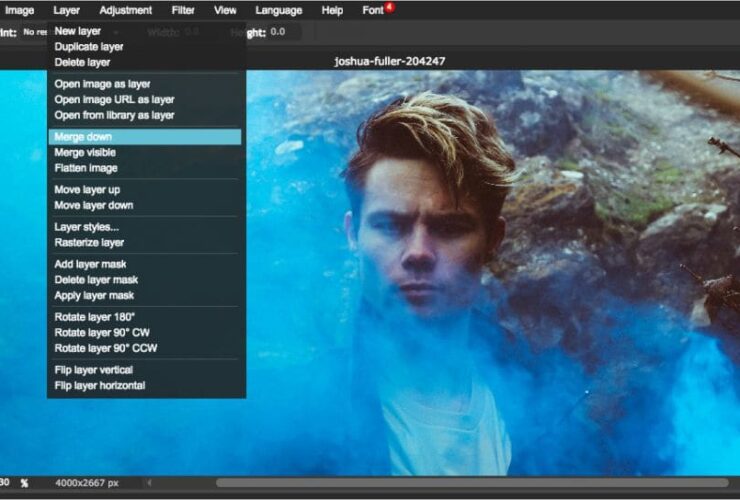Open the View menu
Screen dimensions: 740x500
pos(225,10)
